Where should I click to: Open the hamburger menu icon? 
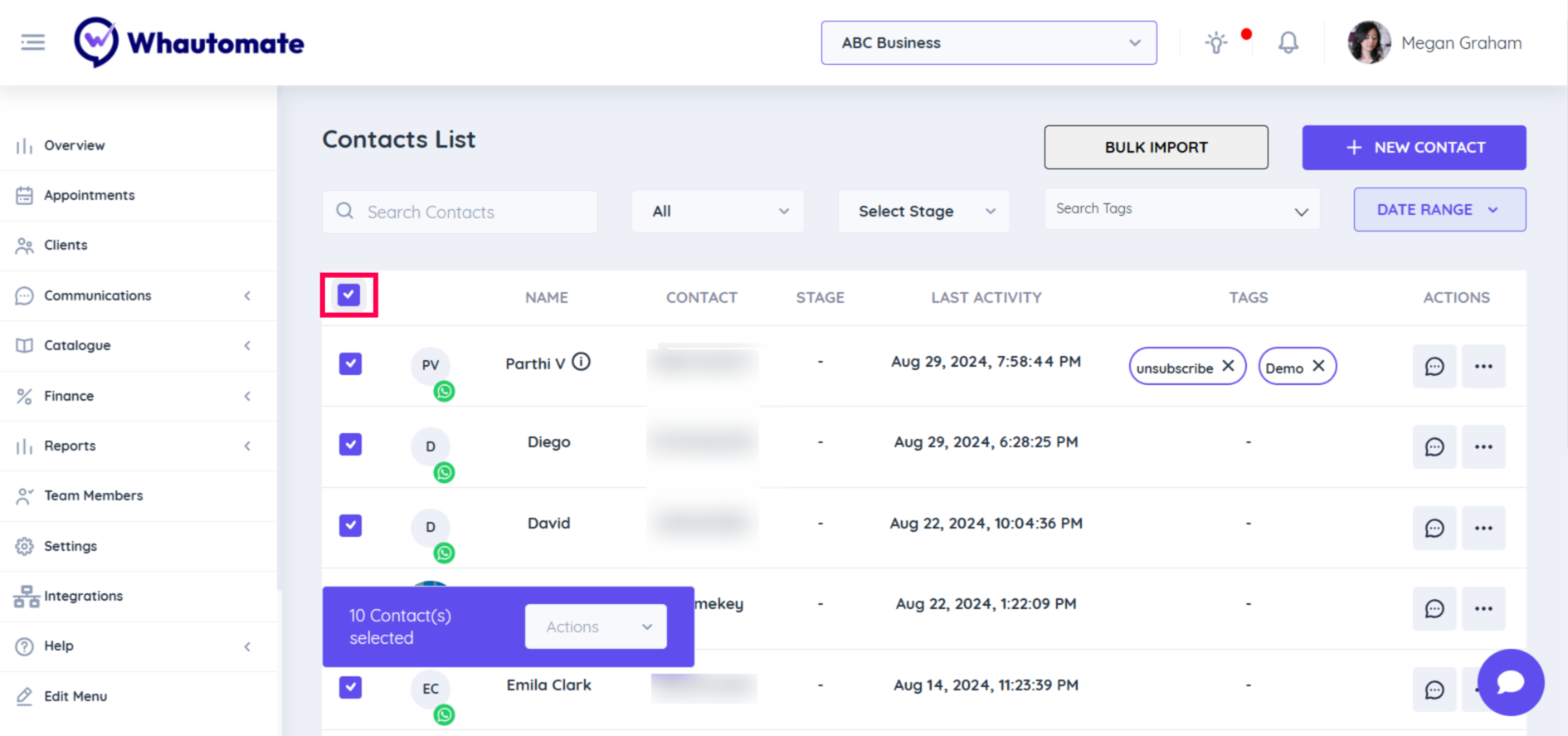tap(33, 42)
